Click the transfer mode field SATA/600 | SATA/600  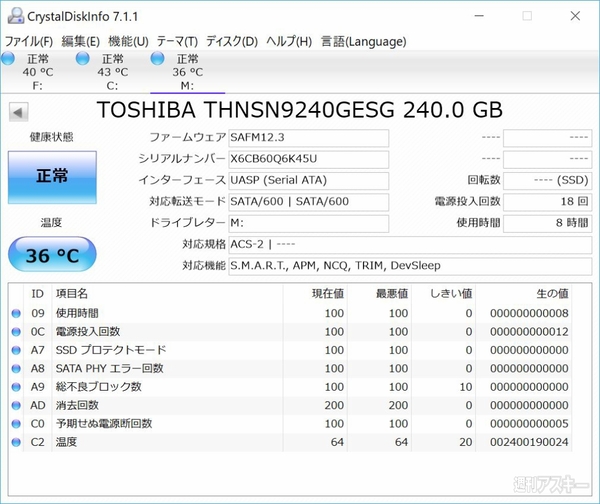tap(309, 202)
